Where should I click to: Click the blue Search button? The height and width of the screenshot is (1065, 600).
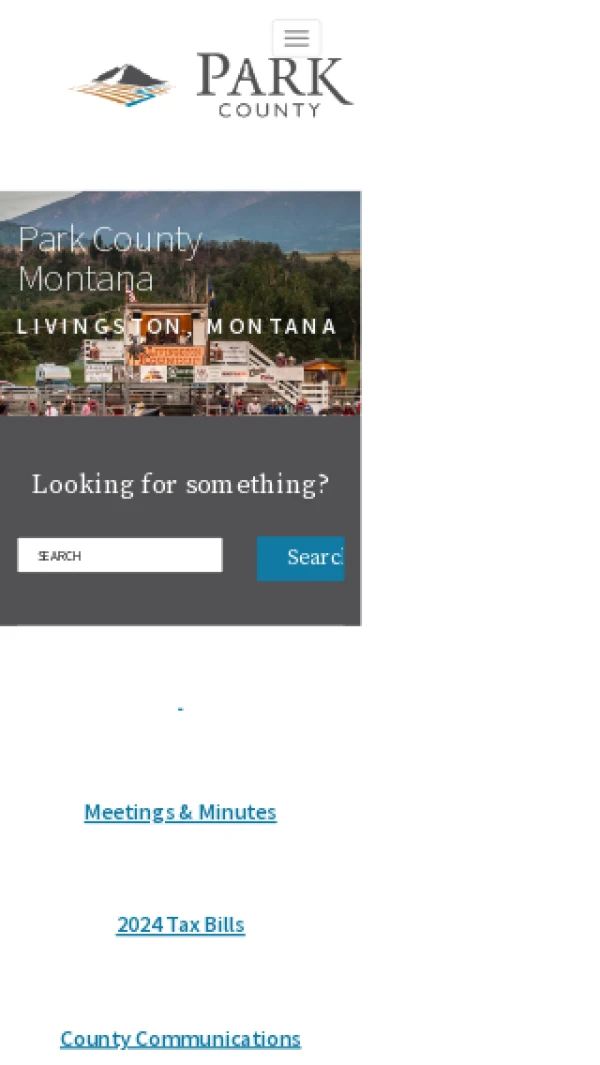(300, 558)
